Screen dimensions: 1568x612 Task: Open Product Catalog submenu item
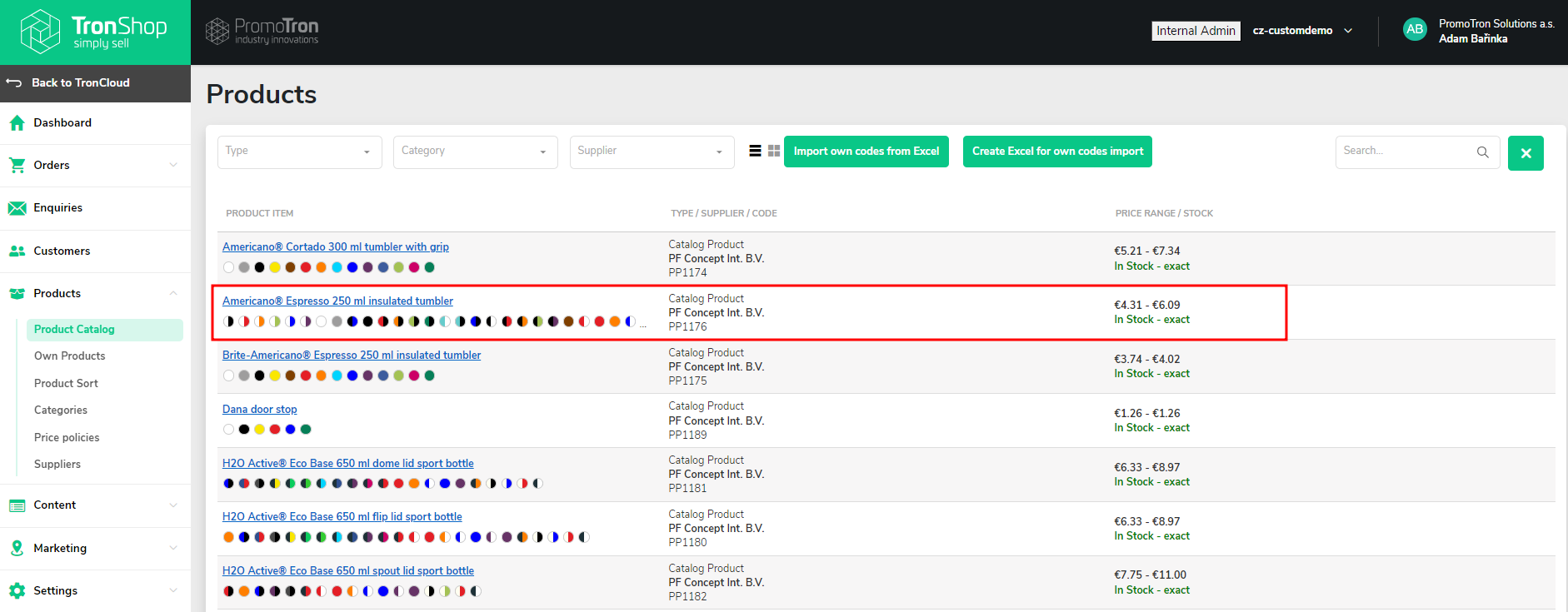click(105, 330)
